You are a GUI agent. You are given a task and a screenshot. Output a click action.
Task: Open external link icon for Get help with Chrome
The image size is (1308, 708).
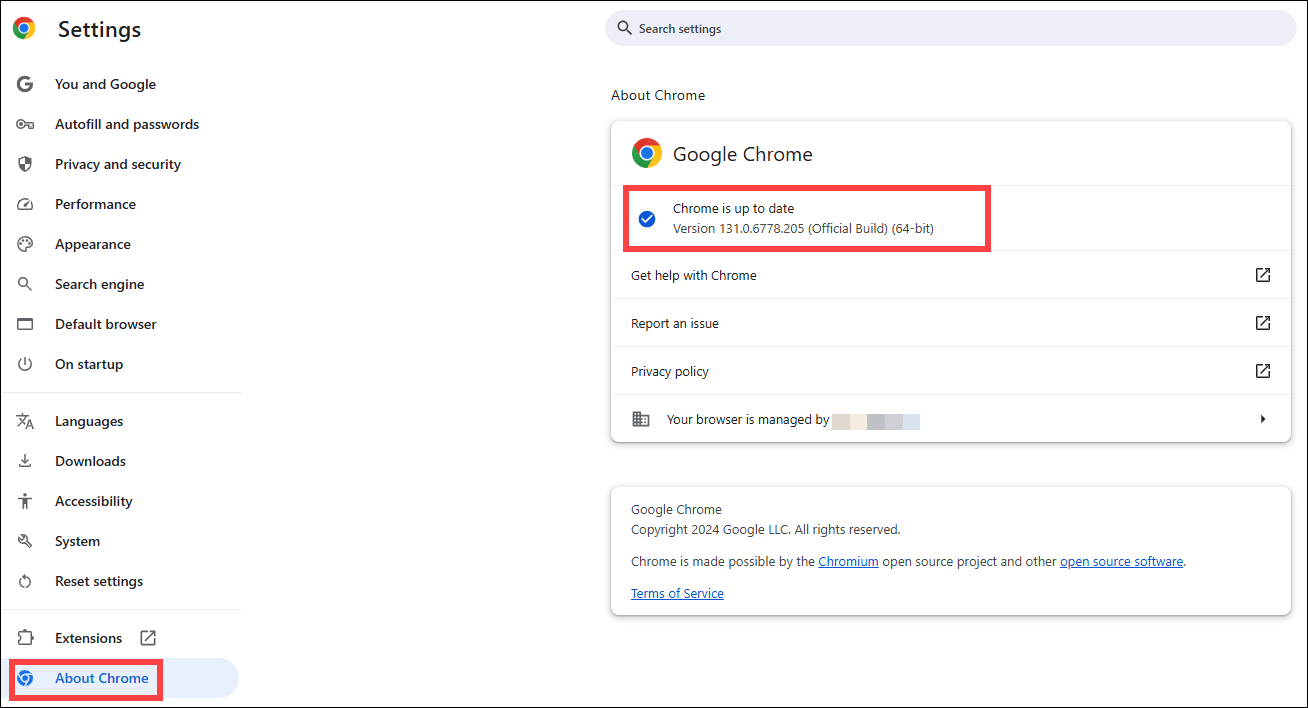(x=1263, y=275)
